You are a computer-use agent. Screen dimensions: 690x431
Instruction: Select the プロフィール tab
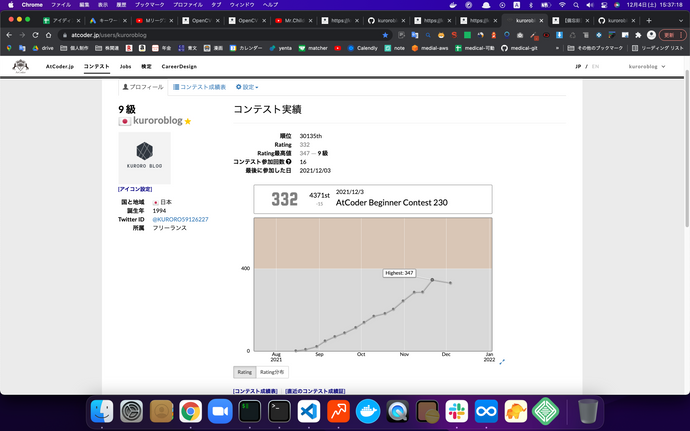click(143, 87)
